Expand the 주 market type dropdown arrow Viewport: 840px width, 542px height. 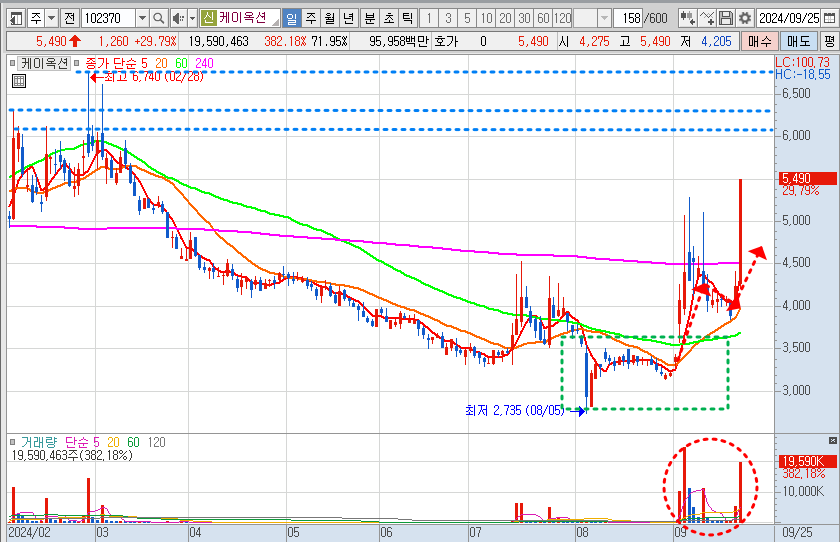(51, 19)
